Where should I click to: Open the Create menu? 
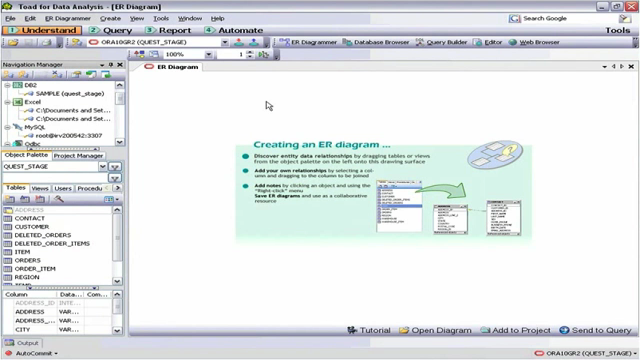click(x=110, y=18)
